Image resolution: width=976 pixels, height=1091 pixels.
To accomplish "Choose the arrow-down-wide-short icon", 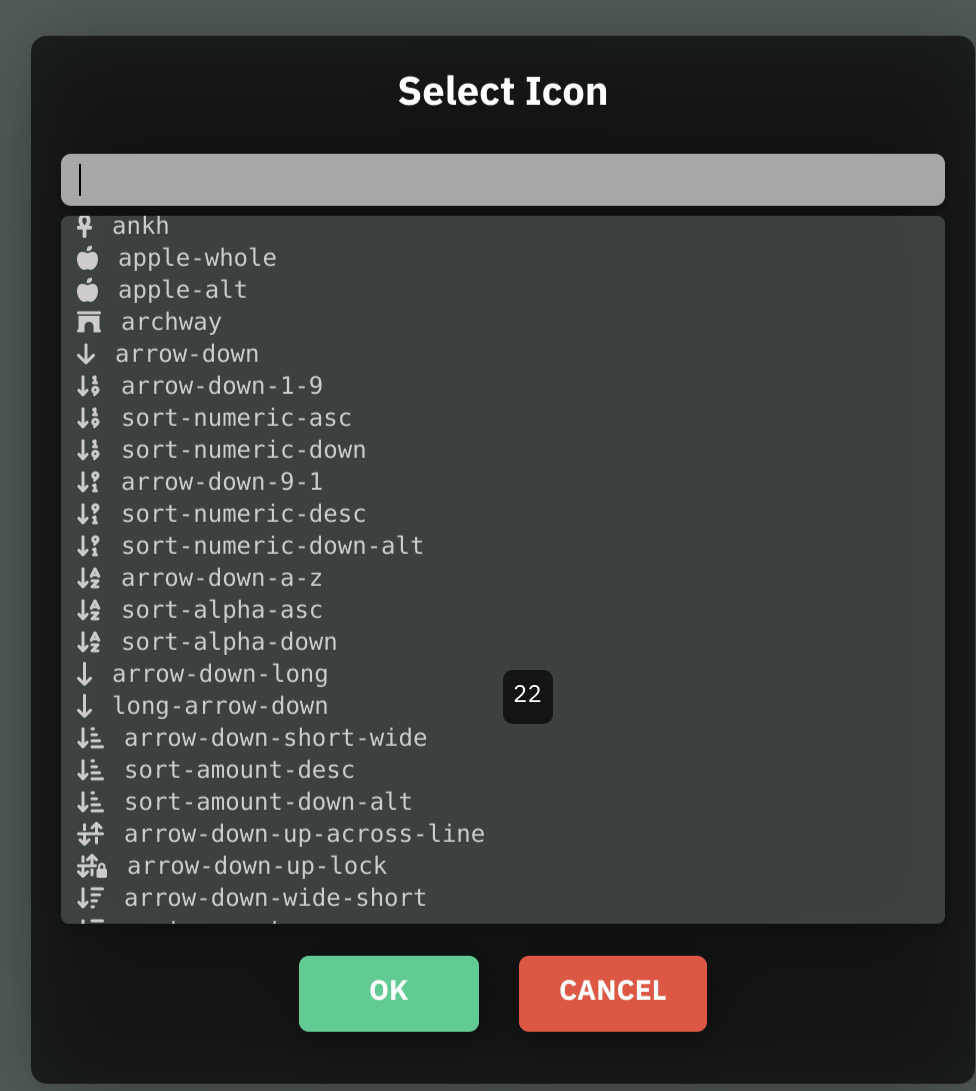I will coord(251,898).
